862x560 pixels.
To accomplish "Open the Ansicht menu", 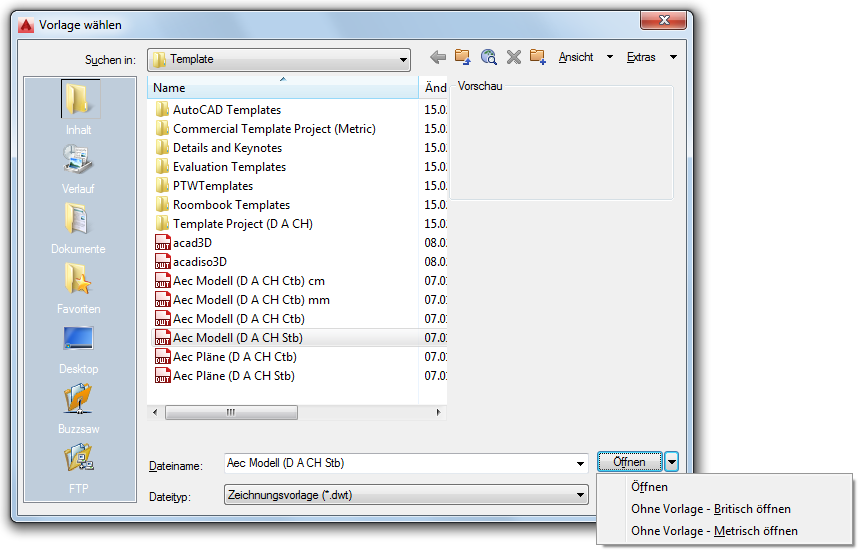I will 586,57.
